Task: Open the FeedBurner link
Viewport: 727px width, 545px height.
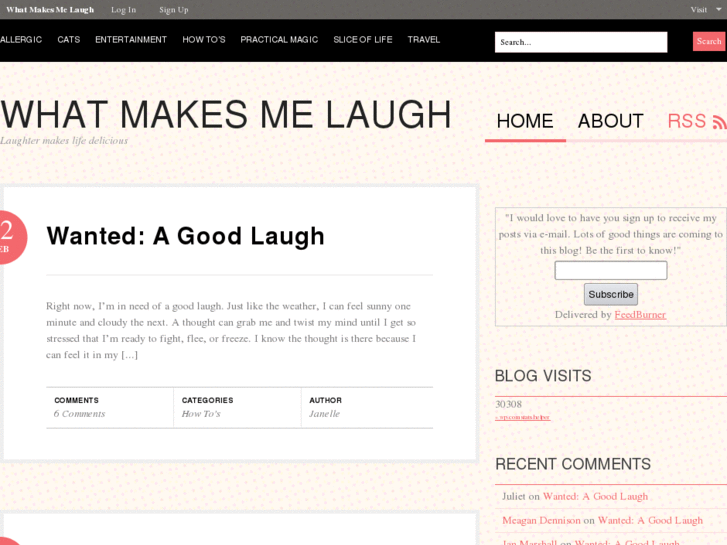Action: tap(640, 315)
